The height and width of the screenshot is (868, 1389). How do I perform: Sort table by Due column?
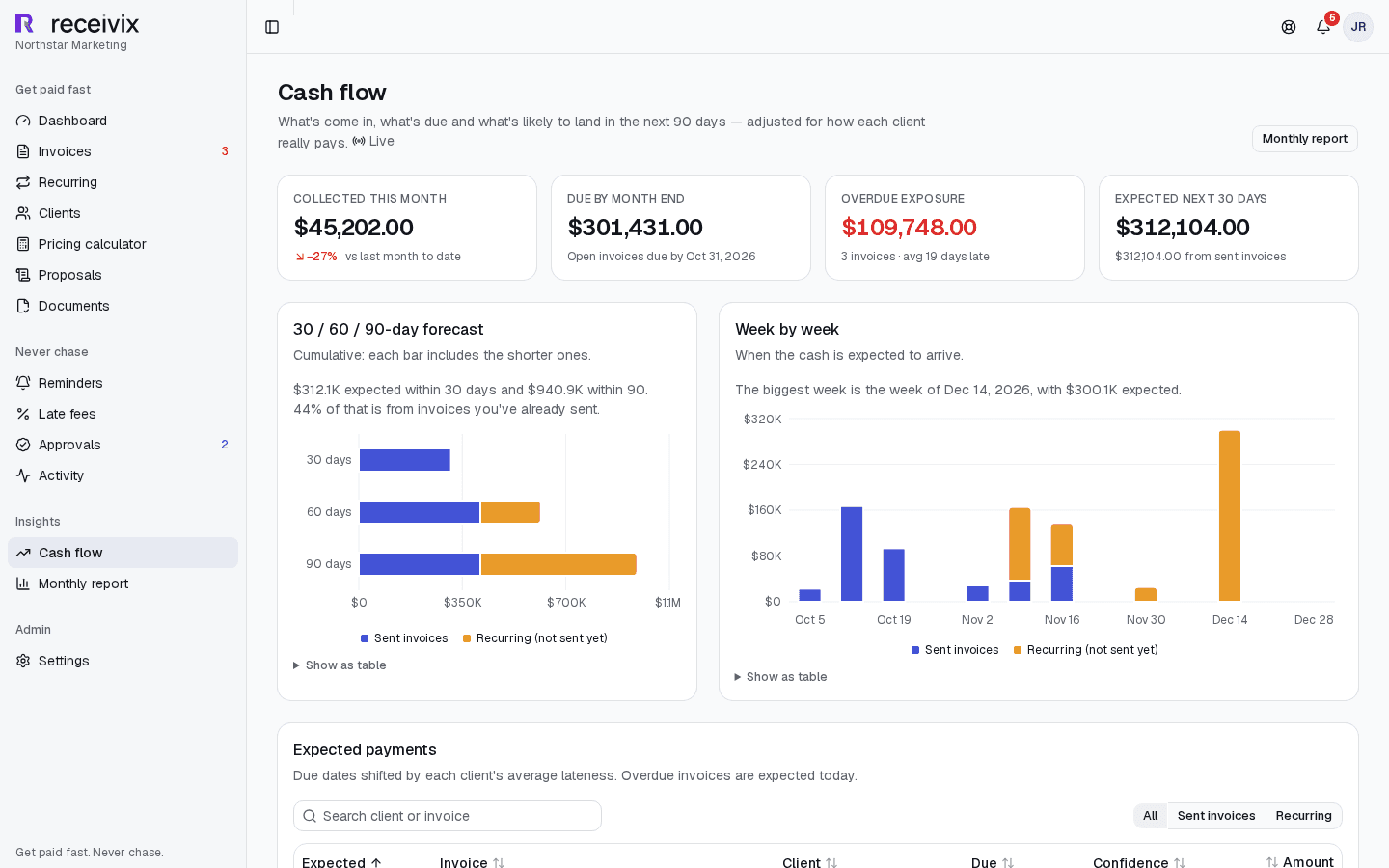pyautogui.click(x=993, y=862)
